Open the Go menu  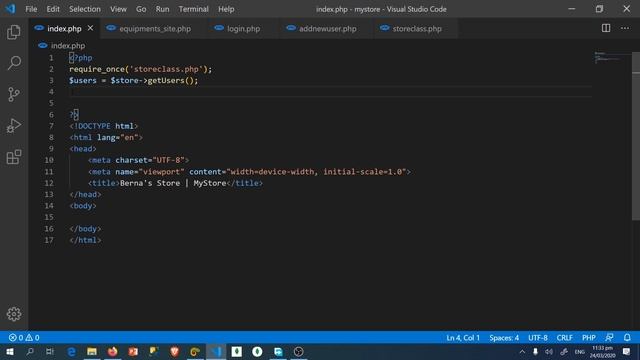coord(141,9)
